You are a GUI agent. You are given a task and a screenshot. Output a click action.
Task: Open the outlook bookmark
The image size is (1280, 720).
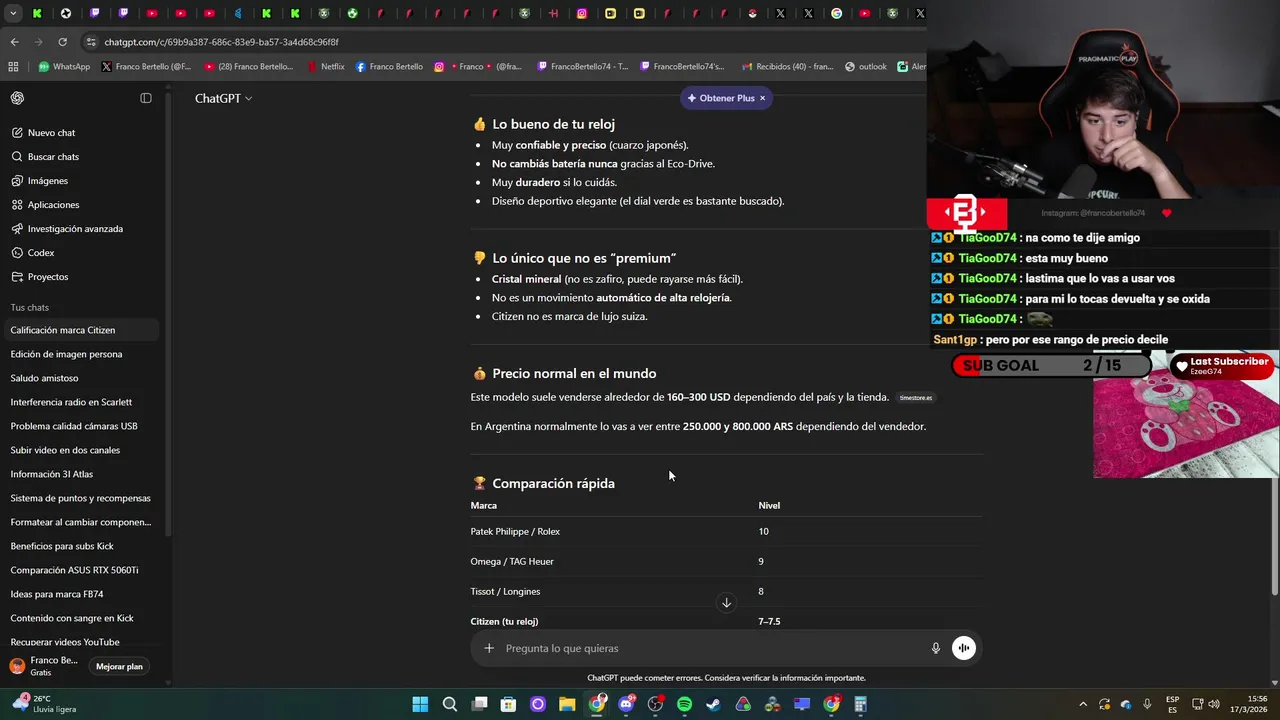pyautogui.click(x=866, y=67)
